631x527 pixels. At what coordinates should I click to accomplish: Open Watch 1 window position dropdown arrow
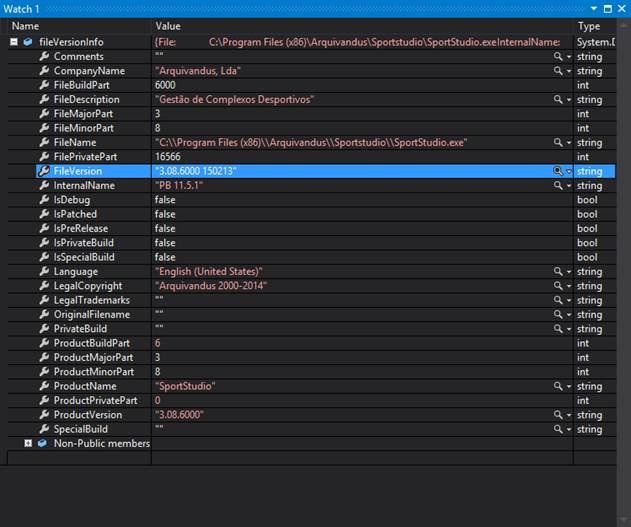coord(594,8)
